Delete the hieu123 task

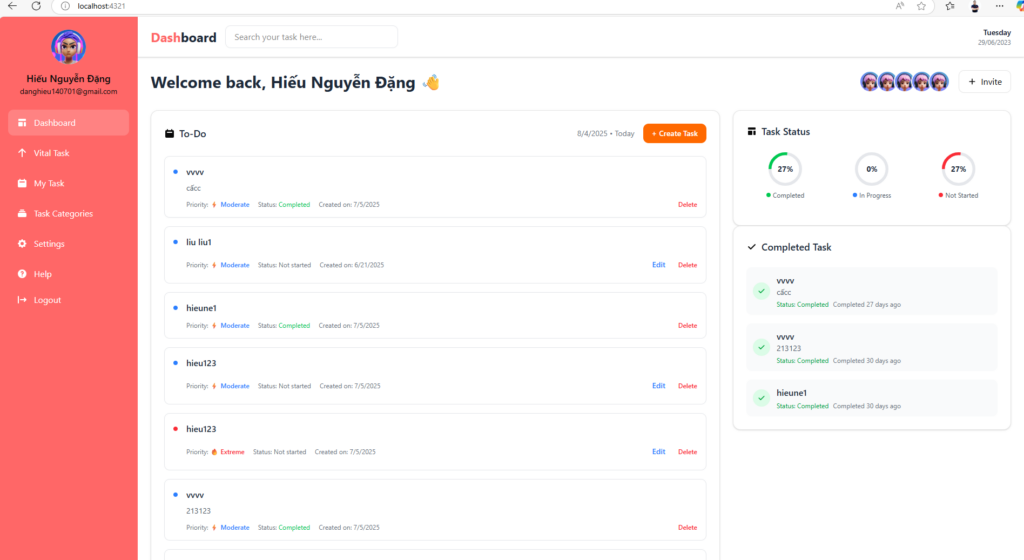pyautogui.click(x=687, y=386)
